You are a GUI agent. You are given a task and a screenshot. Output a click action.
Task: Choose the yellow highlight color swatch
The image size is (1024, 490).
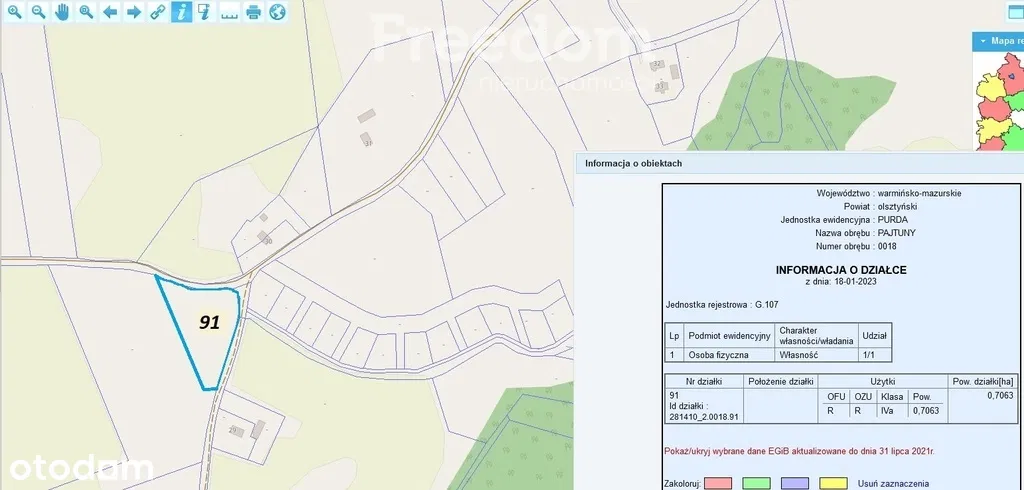tap(833, 482)
